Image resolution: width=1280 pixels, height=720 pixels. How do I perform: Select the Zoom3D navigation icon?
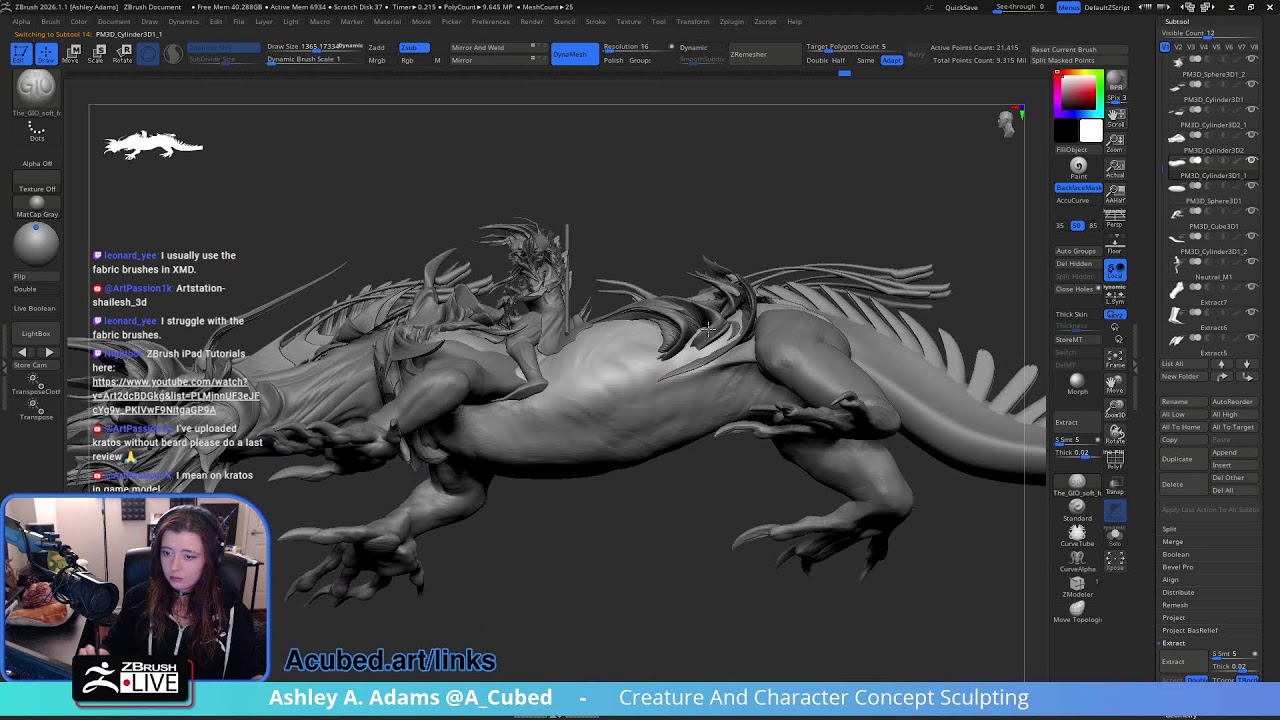click(x=1115, y=409)
